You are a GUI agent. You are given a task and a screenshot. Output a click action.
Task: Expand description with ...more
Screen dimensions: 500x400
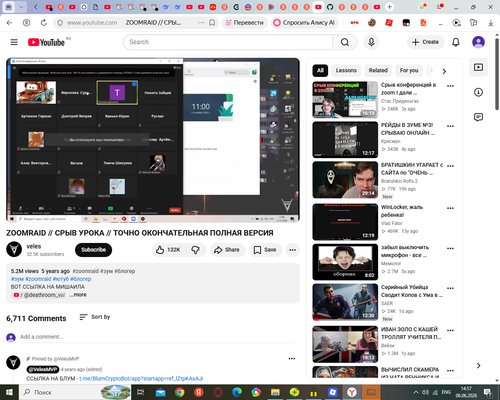pos(78,295)
